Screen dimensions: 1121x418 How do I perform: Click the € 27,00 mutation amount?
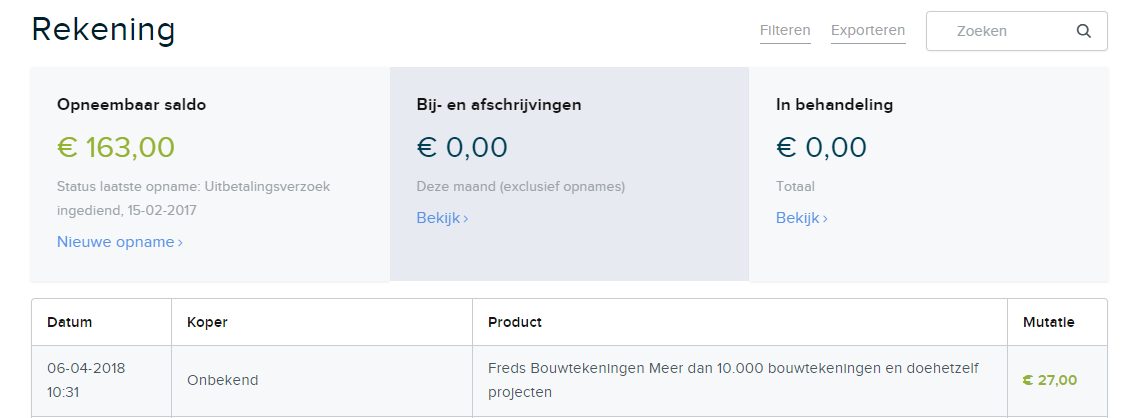coord(1050,381)
